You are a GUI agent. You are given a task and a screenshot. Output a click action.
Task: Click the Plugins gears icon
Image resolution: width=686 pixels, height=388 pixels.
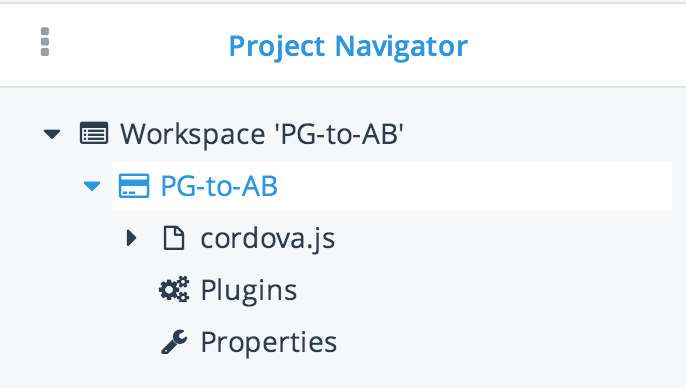(174, 290)
